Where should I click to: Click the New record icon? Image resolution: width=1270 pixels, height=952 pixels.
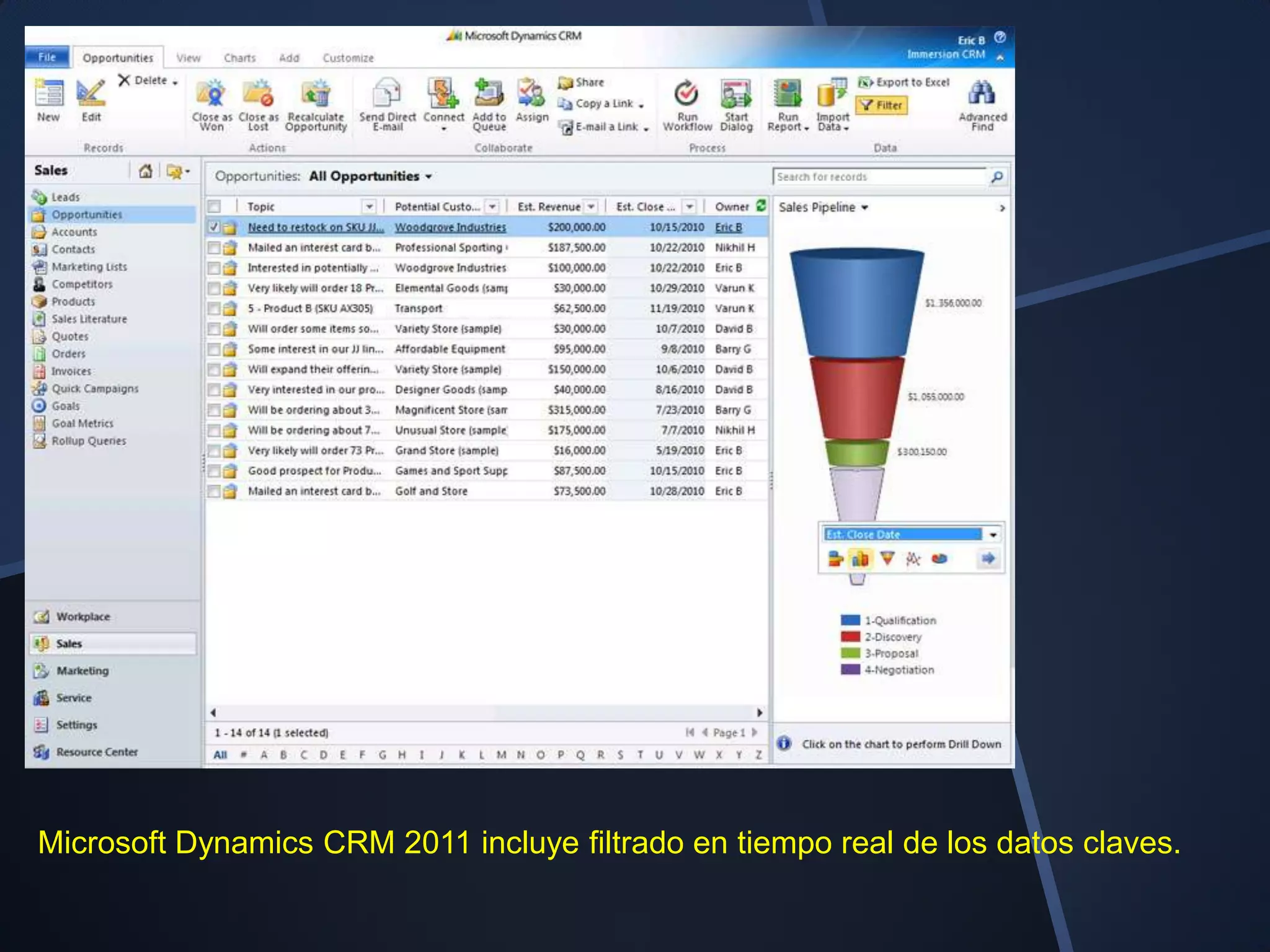[x=49, y=94]
